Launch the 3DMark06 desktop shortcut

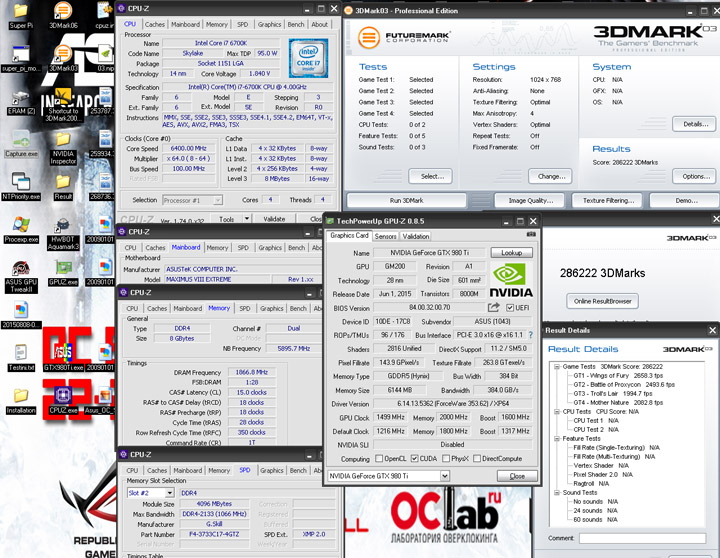point(63,16)
